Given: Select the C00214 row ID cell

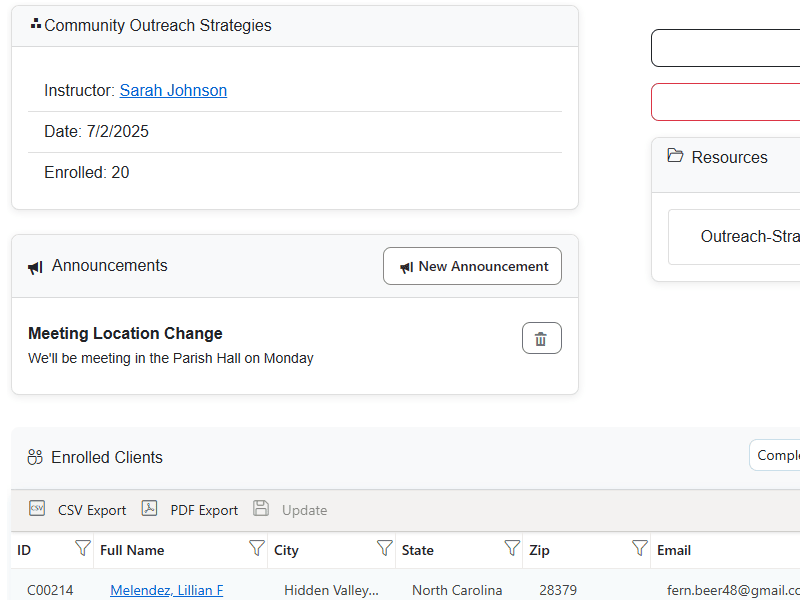Looking at the screenshot, I should click(x=50, y=590).
